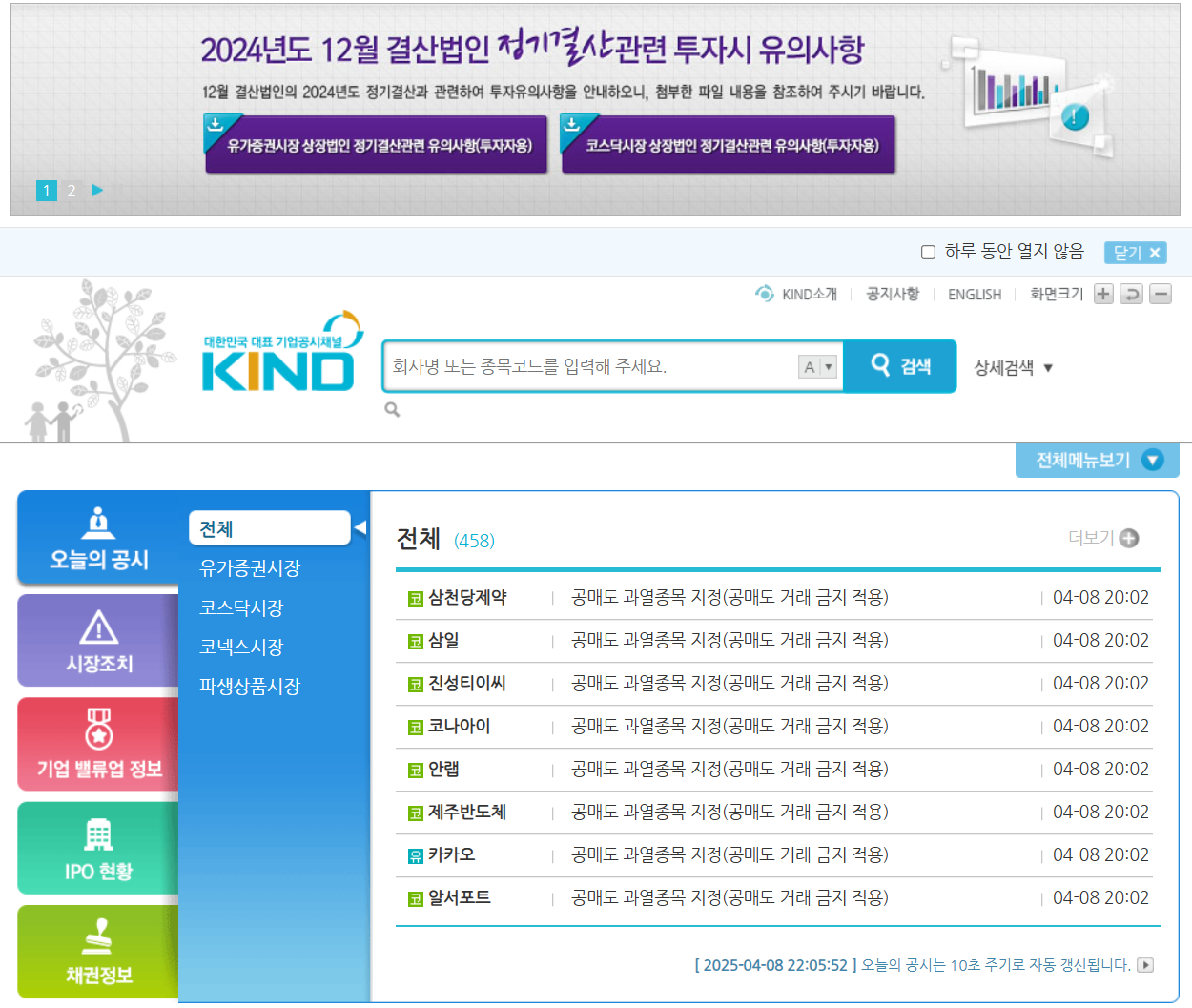The image size is (1192, 1008).
Task: Switch to the ENGLISH site
Action: coord(975,295)
